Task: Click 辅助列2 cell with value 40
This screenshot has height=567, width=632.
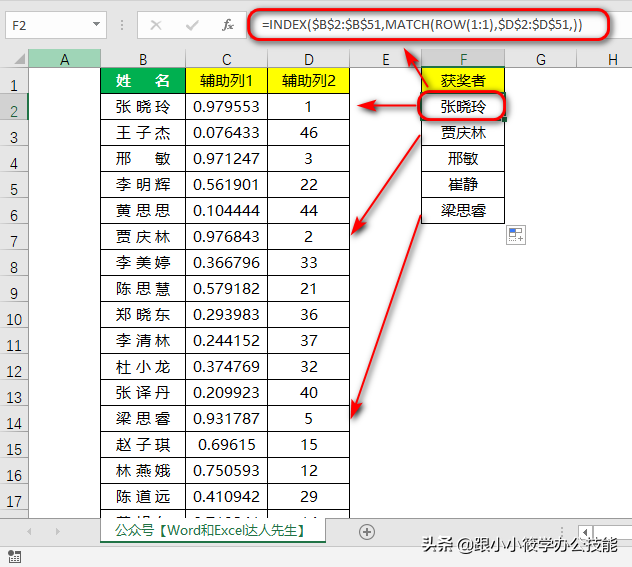Action: tap(309, 393)
